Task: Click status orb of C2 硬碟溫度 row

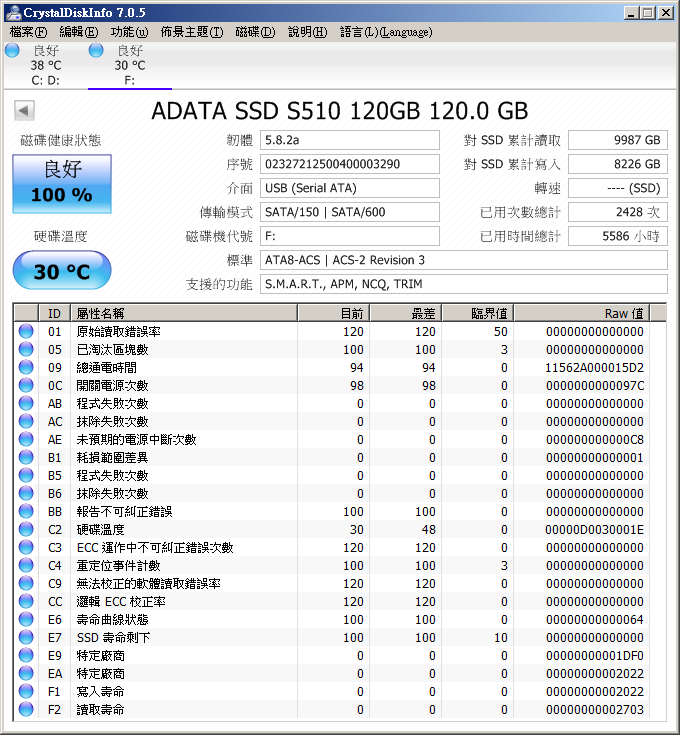Action: [x=26, y=529]
